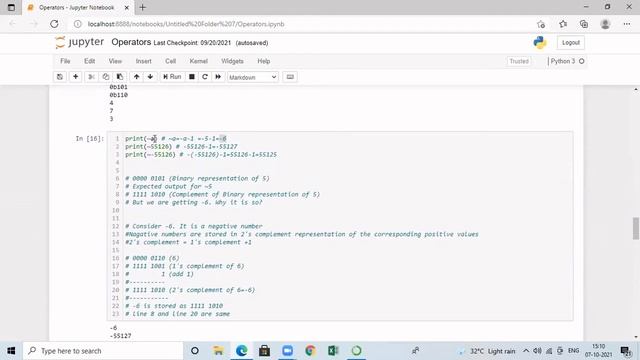
Task: Open the File menu
Action: tap(65, 61)
